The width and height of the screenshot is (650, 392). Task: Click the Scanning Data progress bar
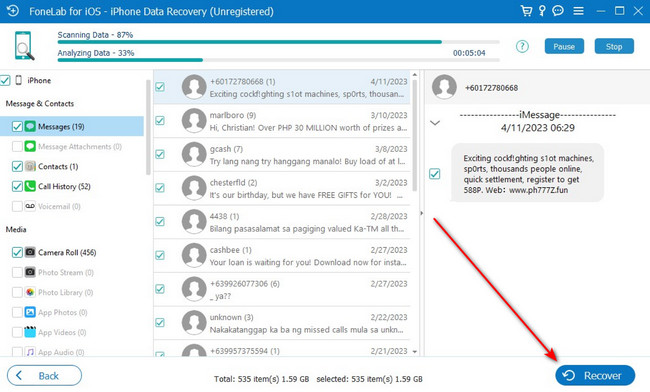pos(279,42)
